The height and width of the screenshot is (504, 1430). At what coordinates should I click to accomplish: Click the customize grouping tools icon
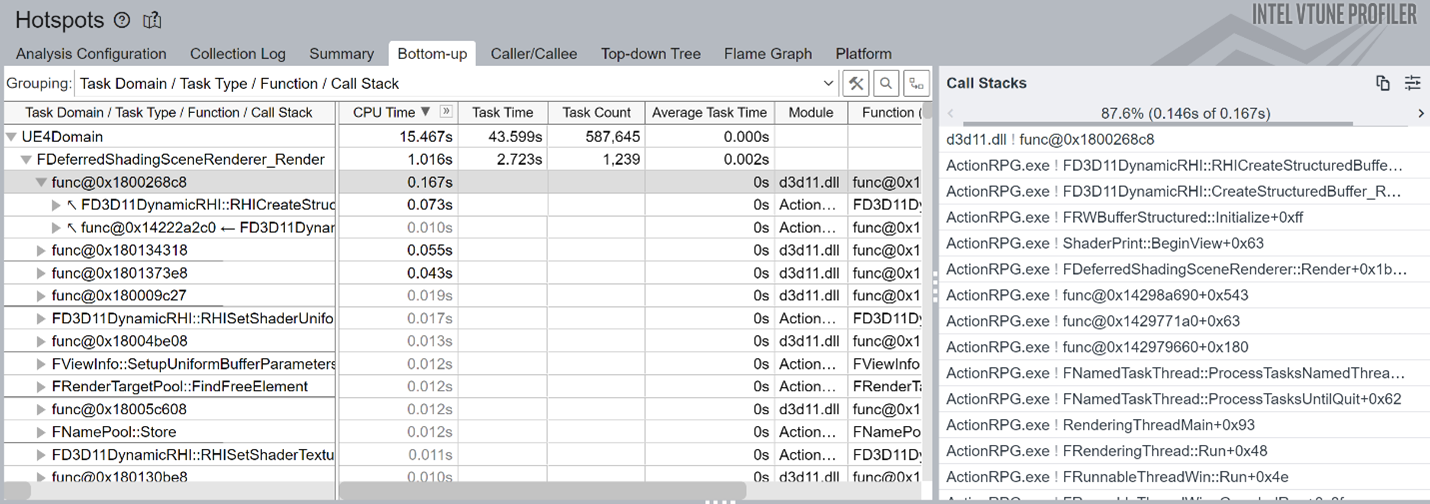(x=856, y=84)
